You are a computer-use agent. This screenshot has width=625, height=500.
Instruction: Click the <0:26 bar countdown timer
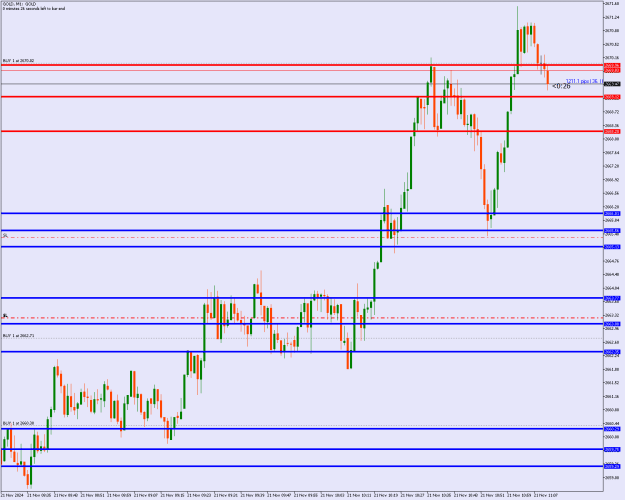[561, 86]
